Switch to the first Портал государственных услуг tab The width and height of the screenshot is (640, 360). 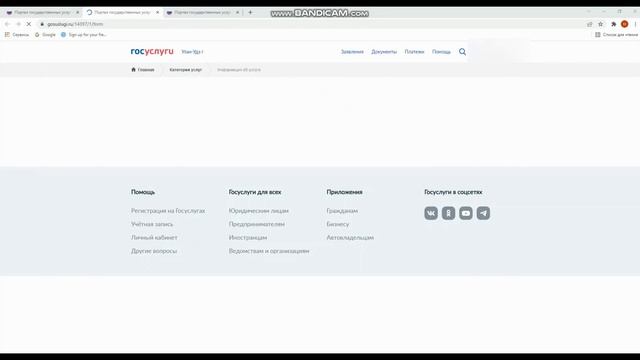(x=42, y=13)
